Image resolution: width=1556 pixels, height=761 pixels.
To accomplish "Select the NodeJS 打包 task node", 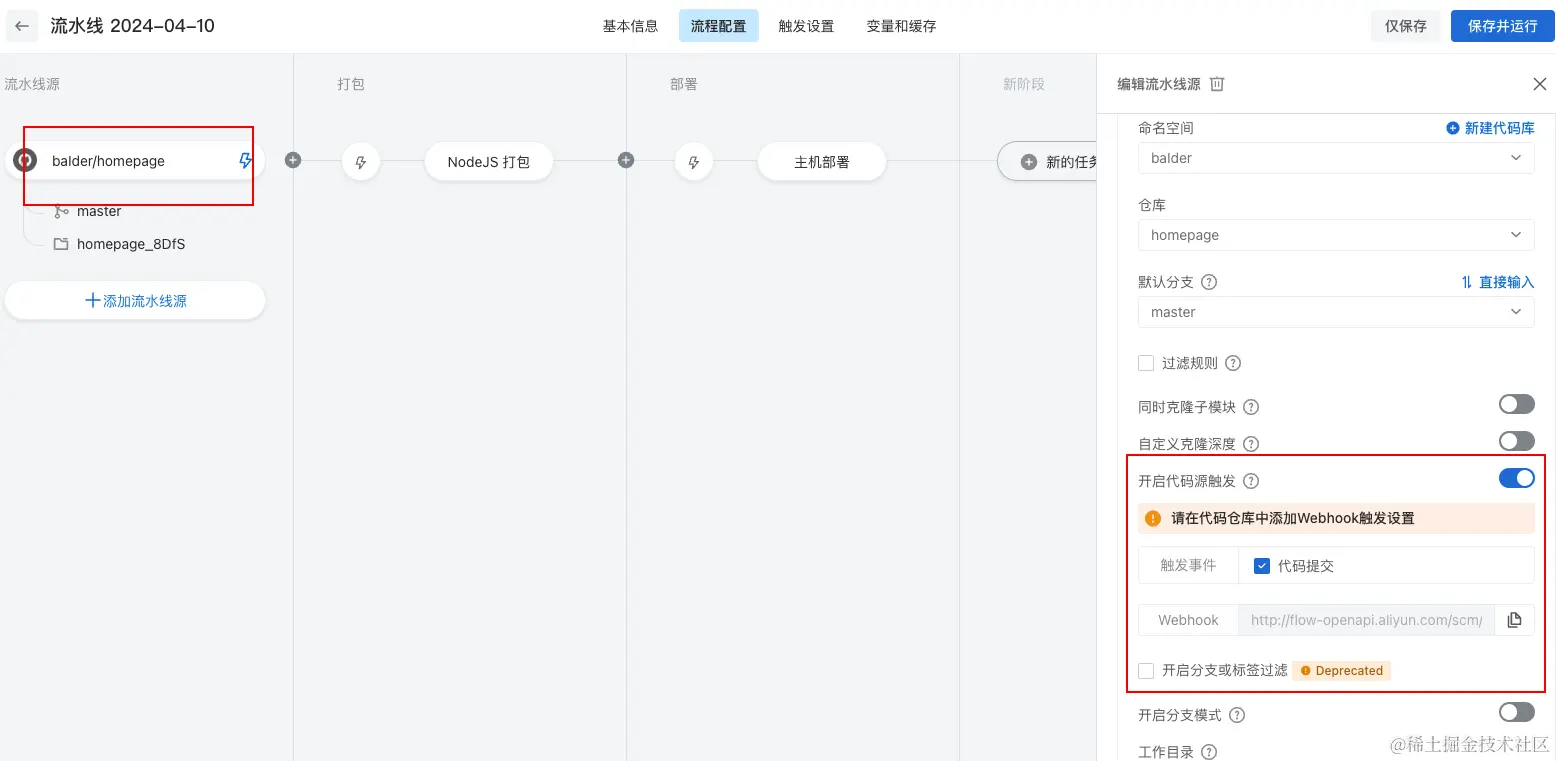I will [488, 161].
